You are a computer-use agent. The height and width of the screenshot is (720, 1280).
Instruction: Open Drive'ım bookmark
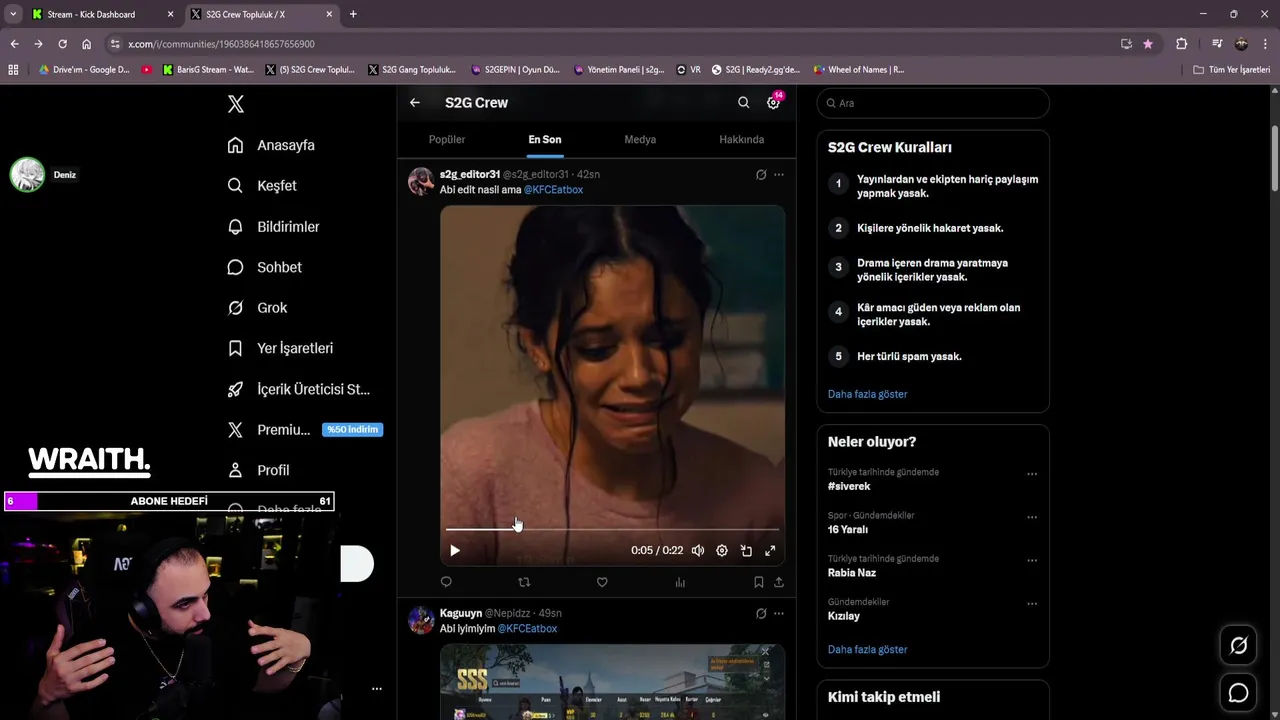tap(83, 70)
